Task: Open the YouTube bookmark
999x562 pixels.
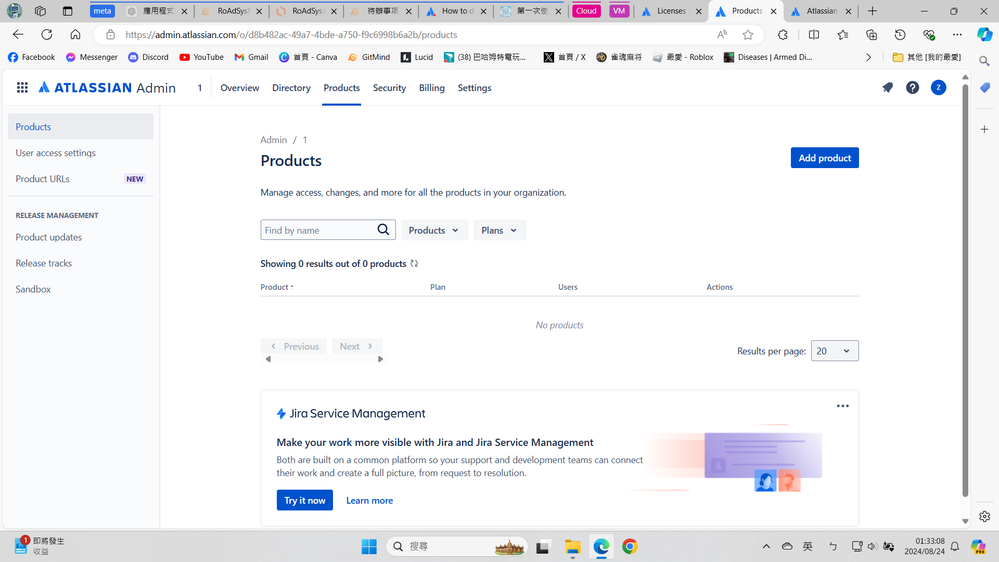Action: click(201, 57)
